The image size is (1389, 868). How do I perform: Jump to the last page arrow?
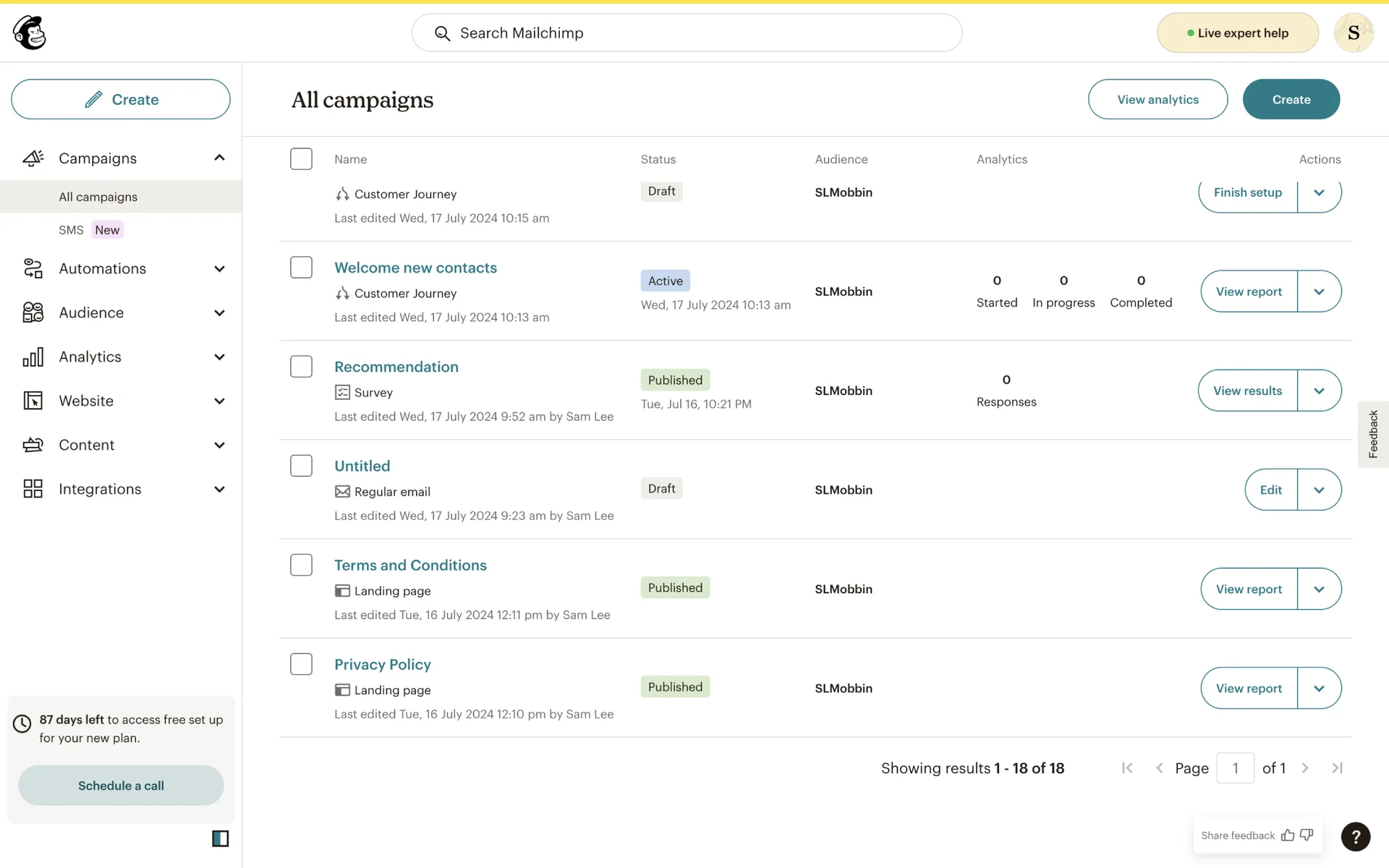coord(1337,768)
